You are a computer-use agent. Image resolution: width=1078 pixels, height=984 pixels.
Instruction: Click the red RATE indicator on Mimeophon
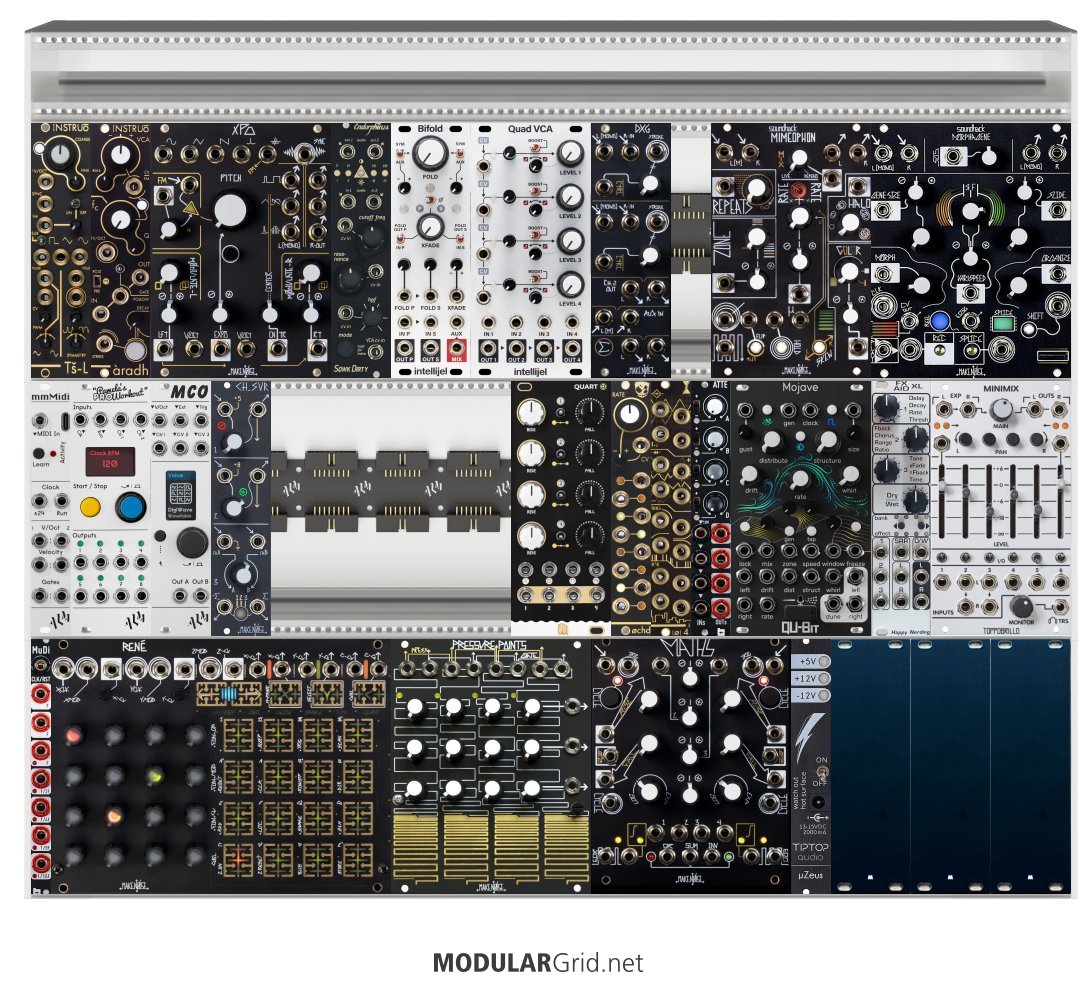click(x=798, y=188)
